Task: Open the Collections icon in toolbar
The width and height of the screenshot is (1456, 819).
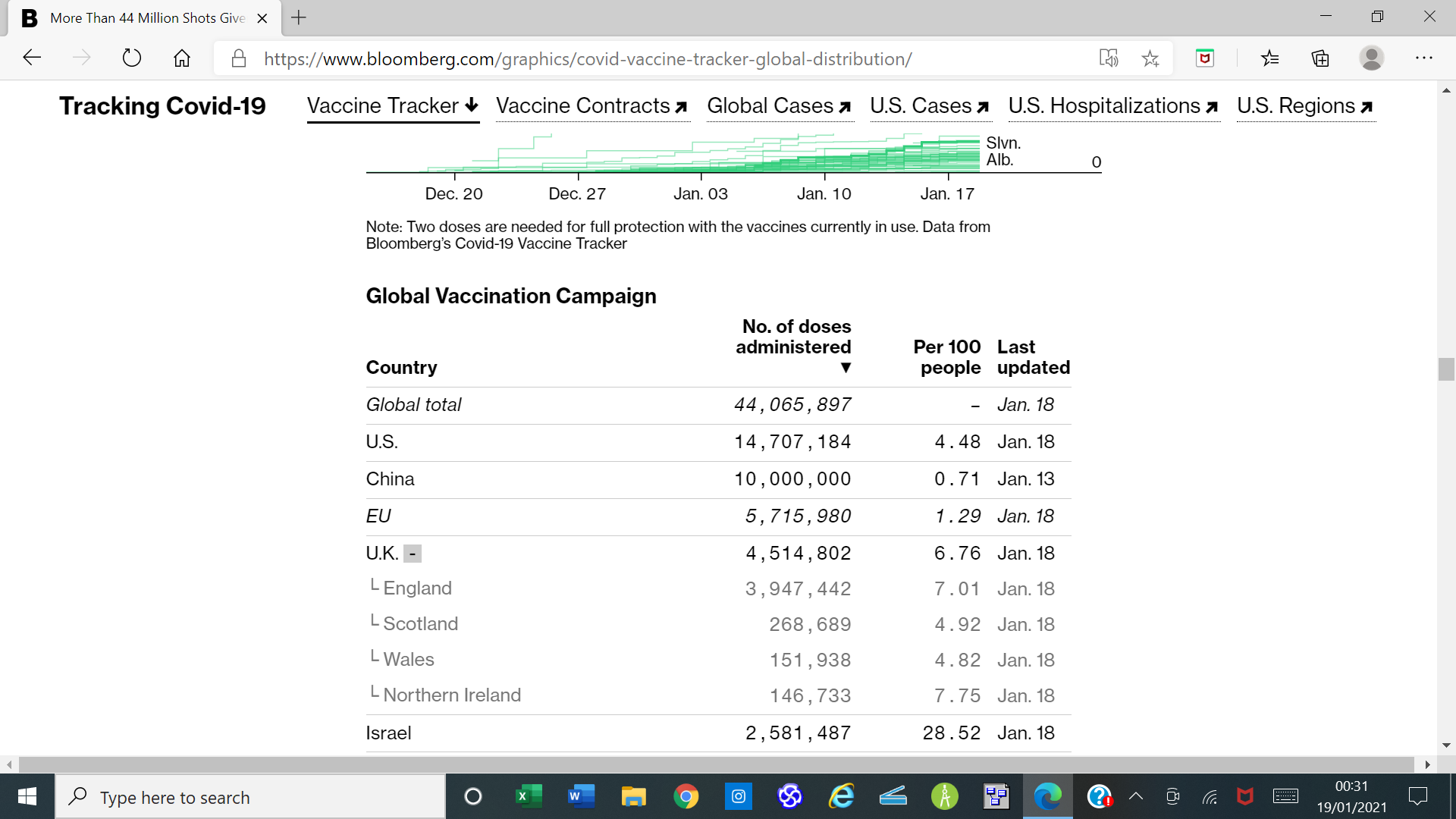Action: (x=1320, y=58)
